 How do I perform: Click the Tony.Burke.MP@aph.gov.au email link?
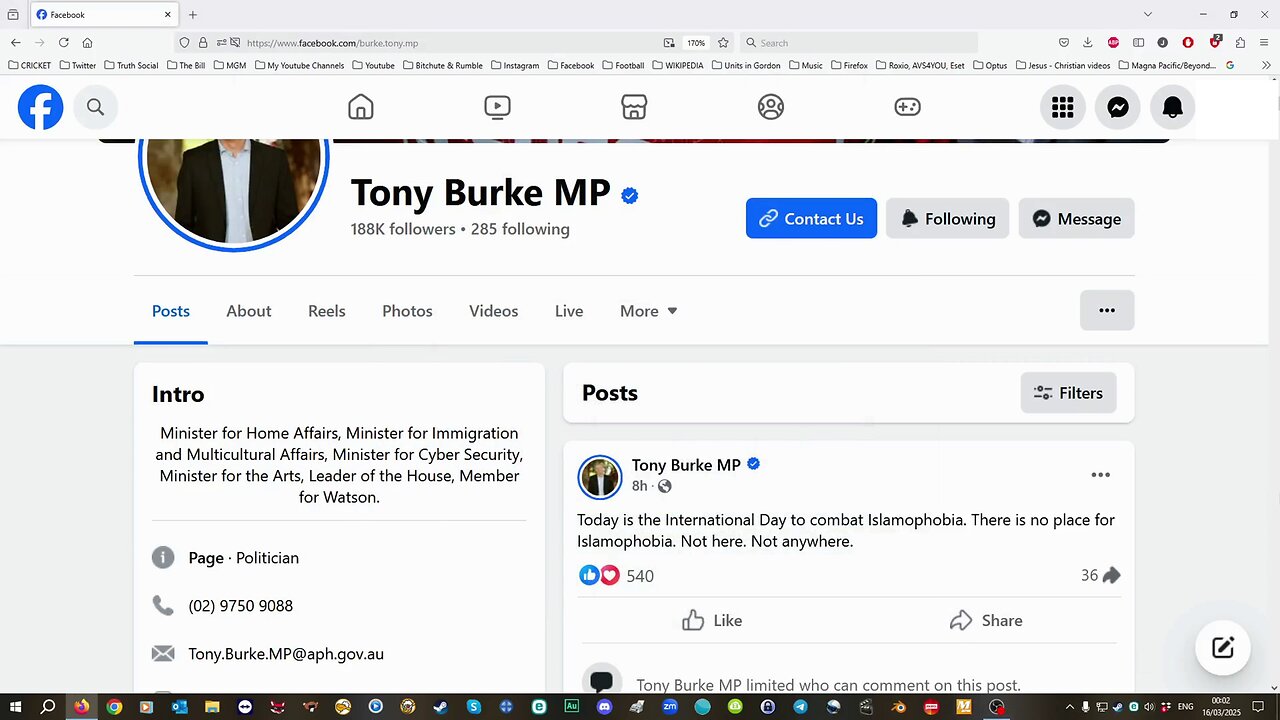click(x=286, y=654)
